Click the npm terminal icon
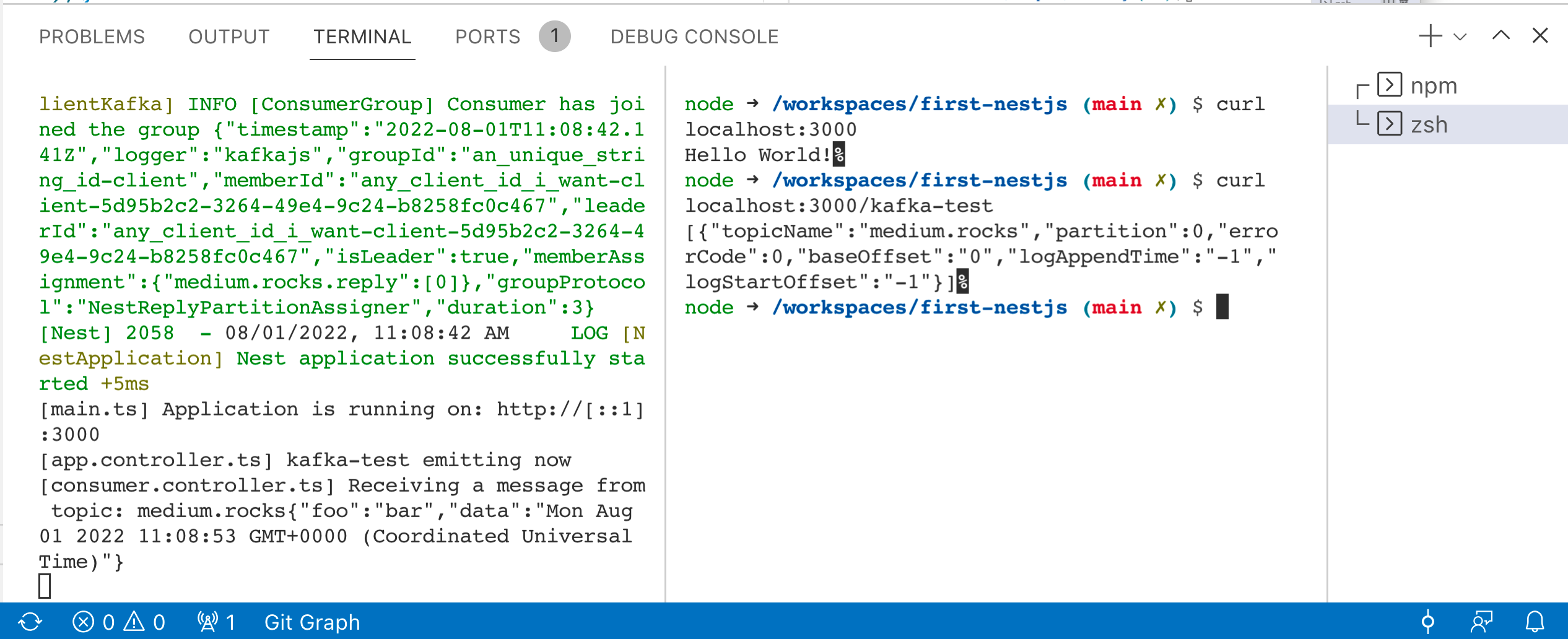The height and width of the screenshot is (639, 1568). [x=1390, y=84]
